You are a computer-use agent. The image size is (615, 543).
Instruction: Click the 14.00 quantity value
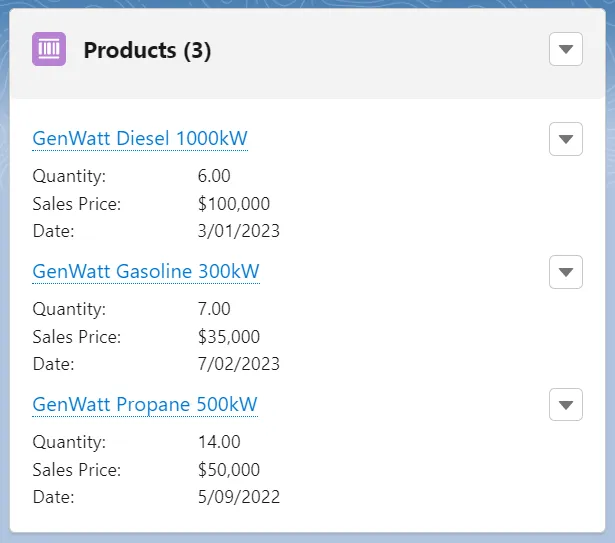219,442
